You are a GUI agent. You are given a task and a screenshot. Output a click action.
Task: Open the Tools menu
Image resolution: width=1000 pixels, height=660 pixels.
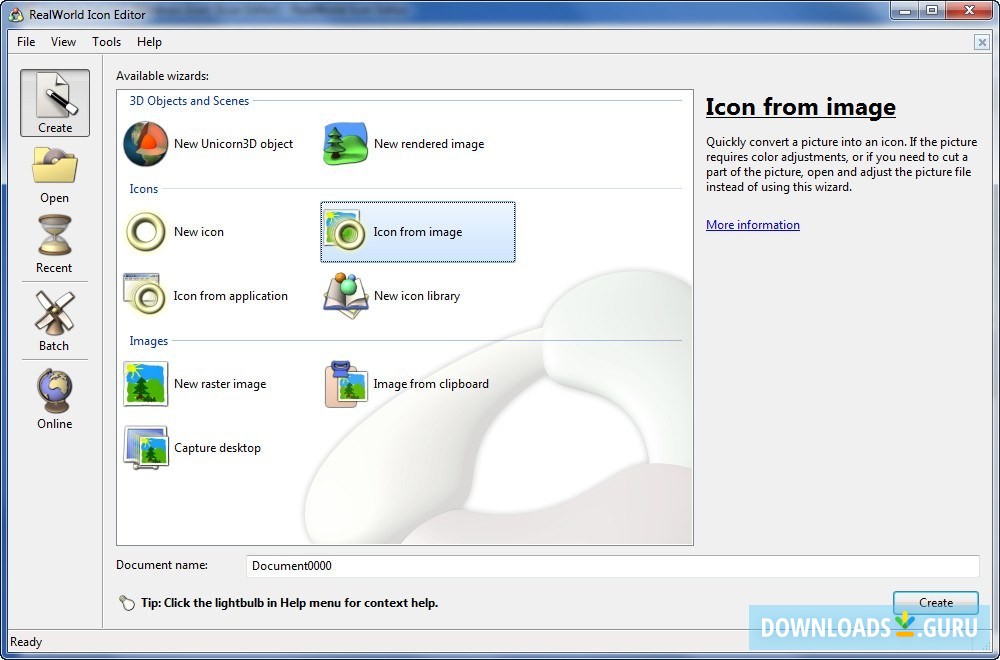pos(106,42)
